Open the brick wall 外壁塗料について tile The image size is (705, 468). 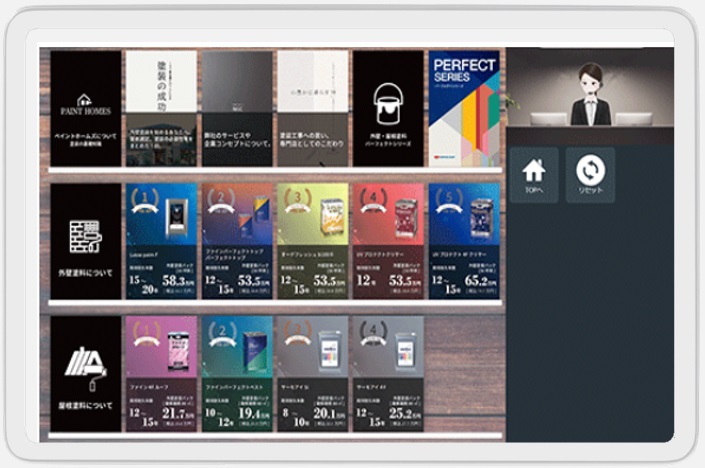tap(85, 242)
